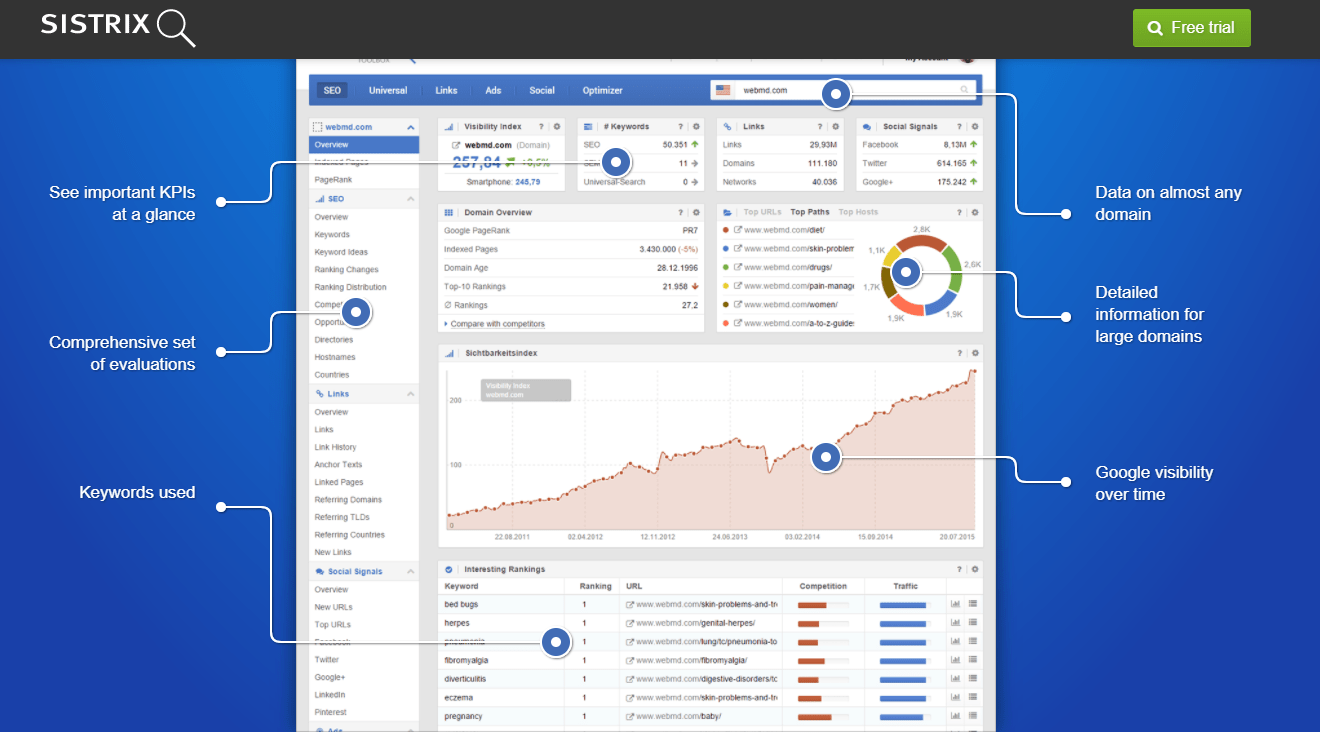This screenshot has width=1320, height=736.
Task: Collapse the SEO sidebar section
Action: point(410,199)
